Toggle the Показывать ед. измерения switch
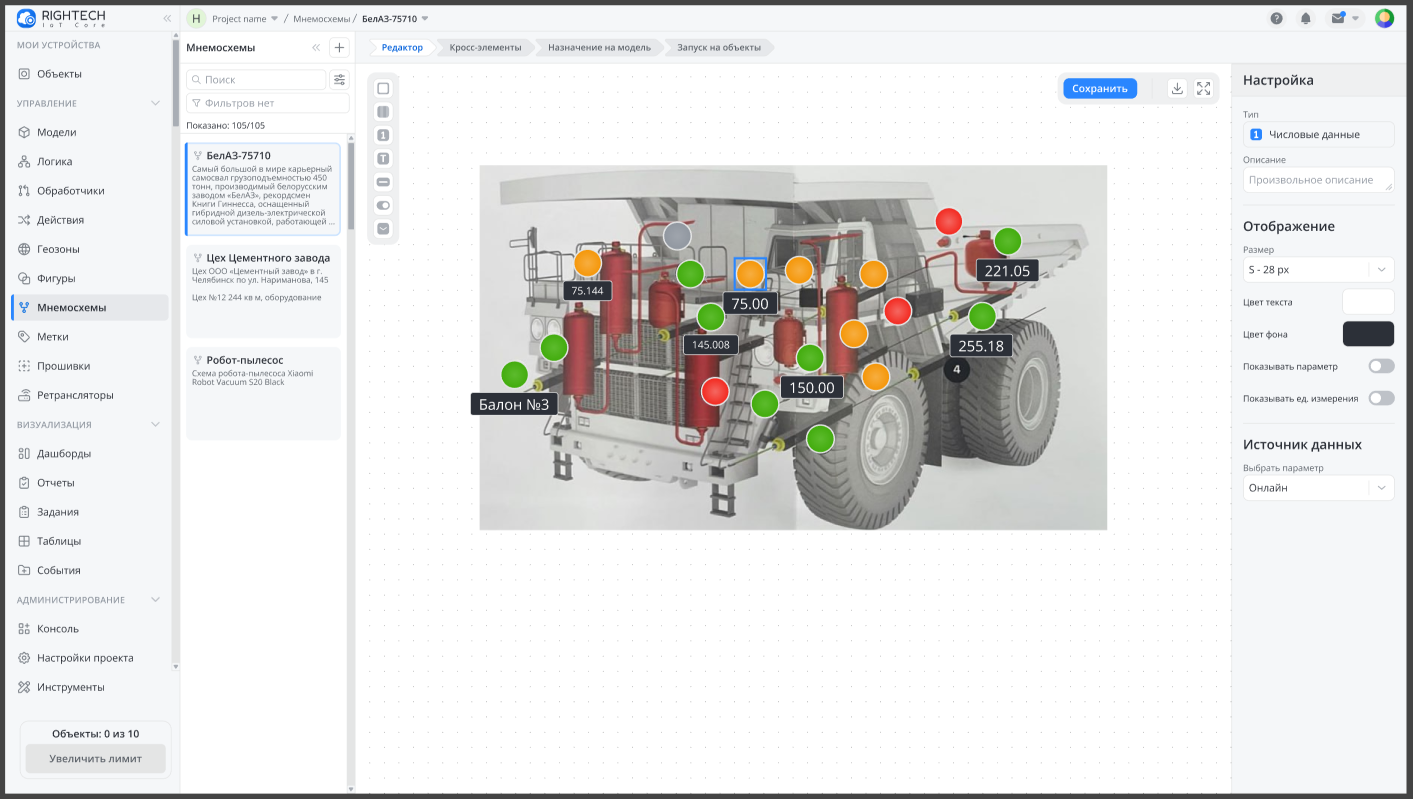Viewport: 1413px width, 799px height. click(1381, 398)
